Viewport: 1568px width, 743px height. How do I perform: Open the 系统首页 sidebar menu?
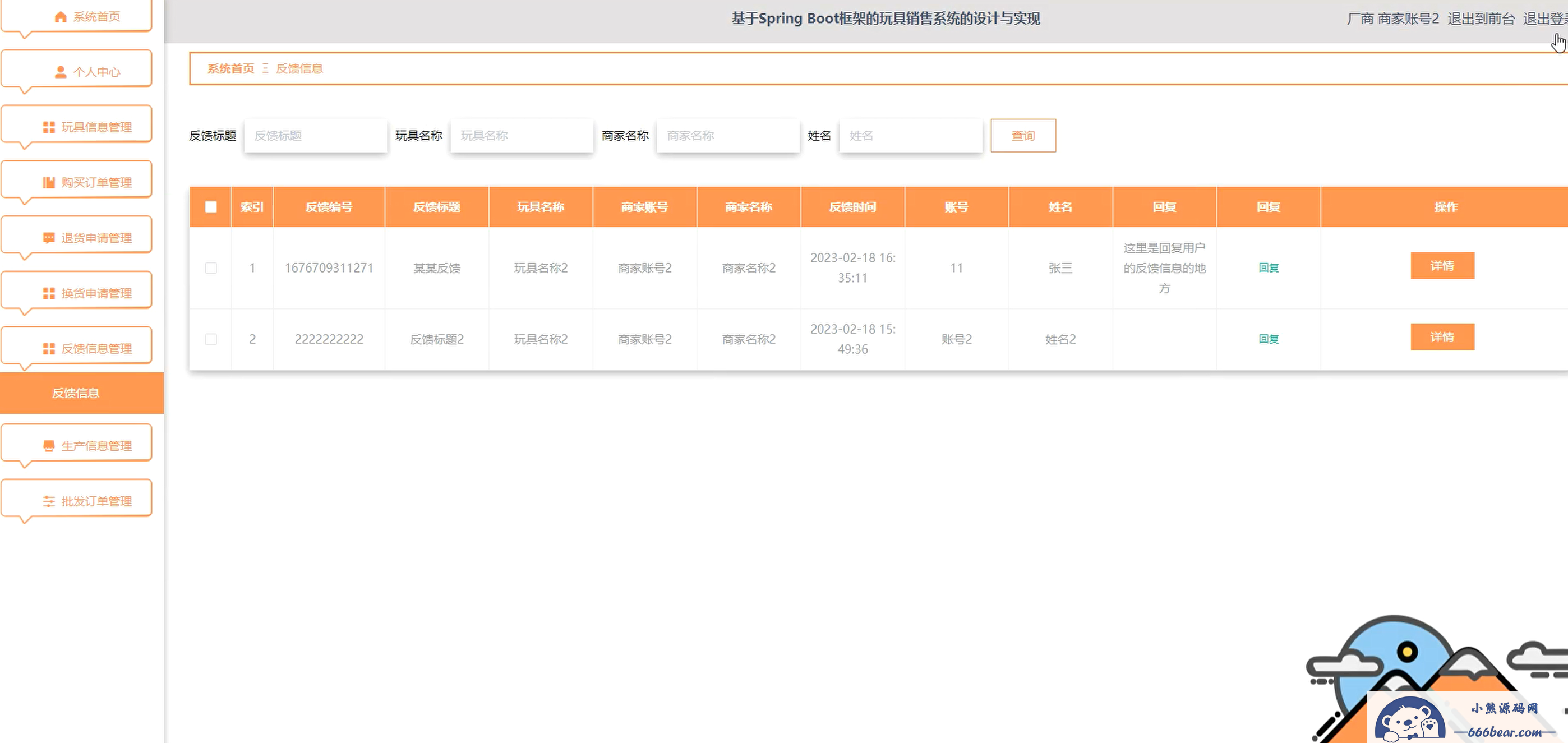click(76, 16)
